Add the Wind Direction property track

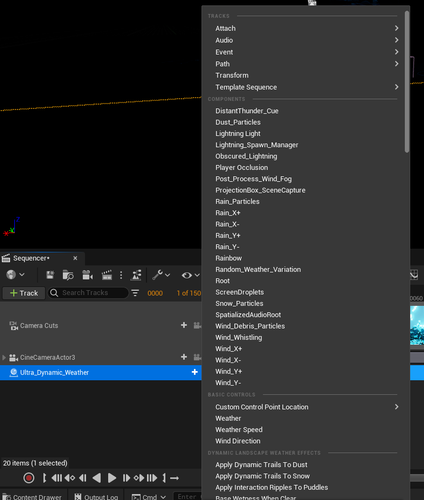pyautogui.click(x=305, y=441)
